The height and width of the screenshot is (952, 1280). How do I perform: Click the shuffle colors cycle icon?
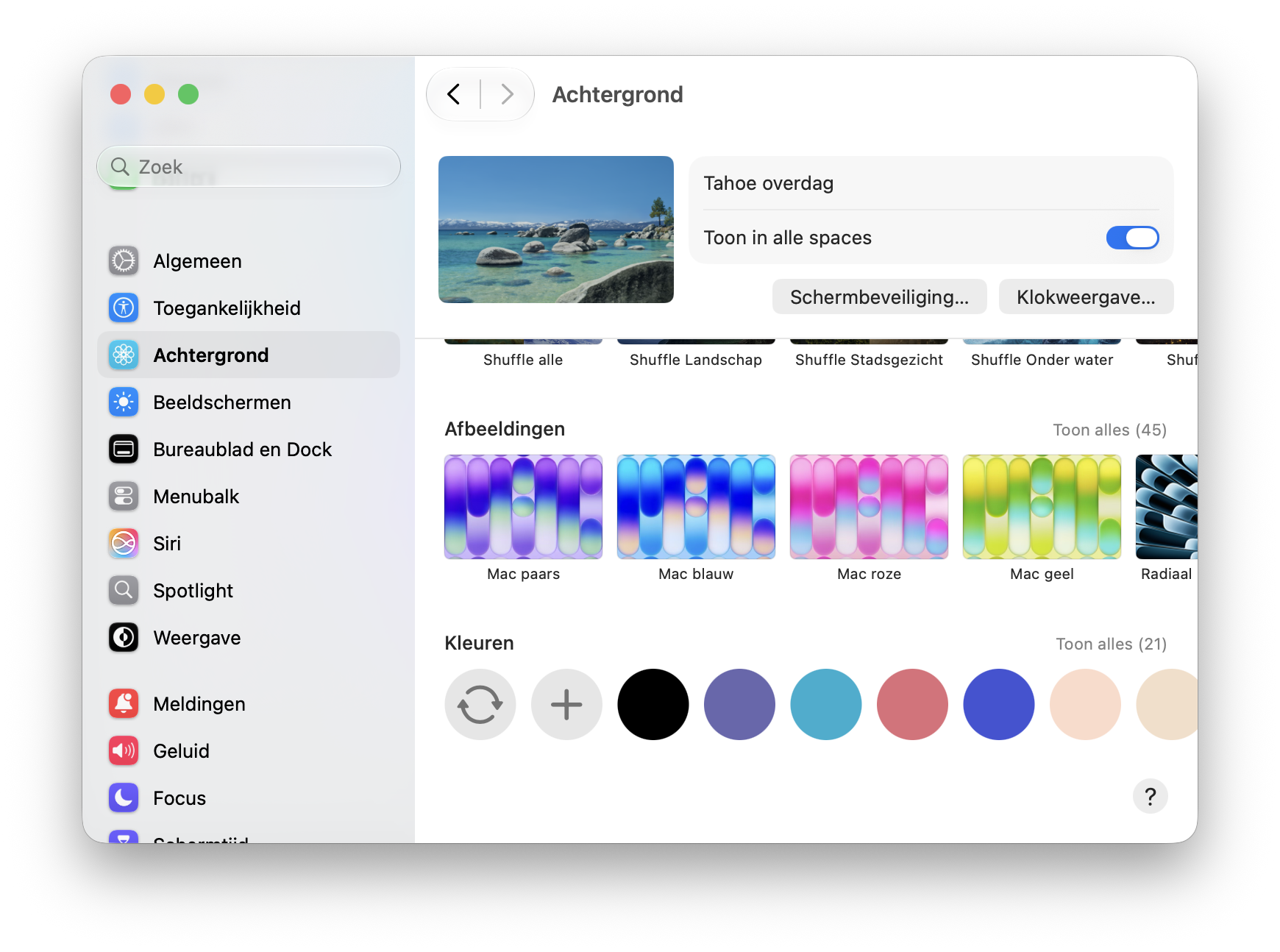pos(480,705)
